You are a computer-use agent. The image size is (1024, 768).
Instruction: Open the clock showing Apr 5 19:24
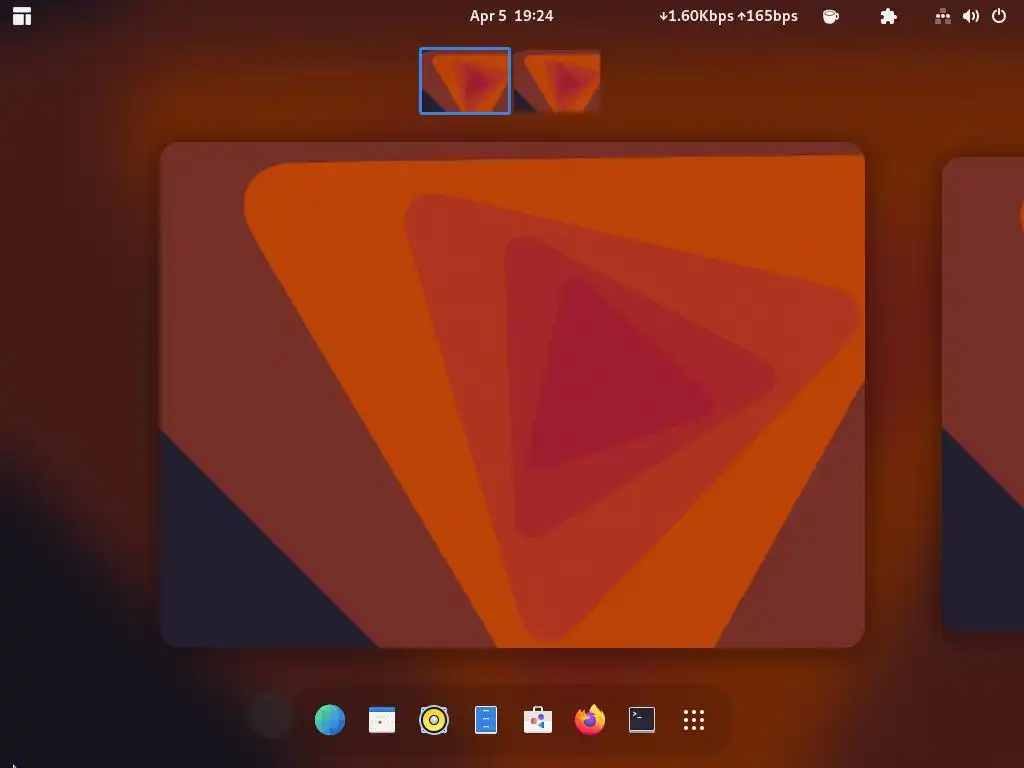(511, 16)
